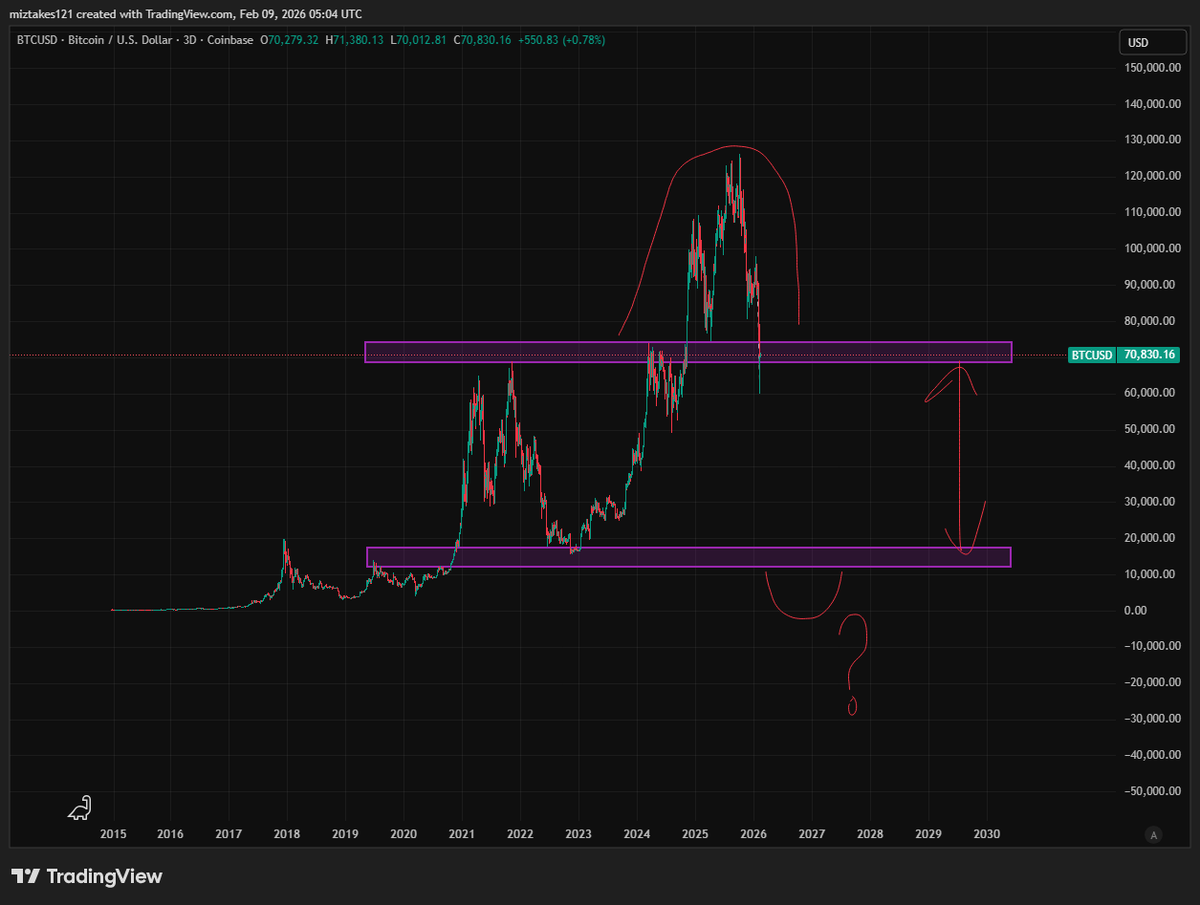Click the 100,000.00 price axis label

pyautogui.click(x=1153, y=248)
